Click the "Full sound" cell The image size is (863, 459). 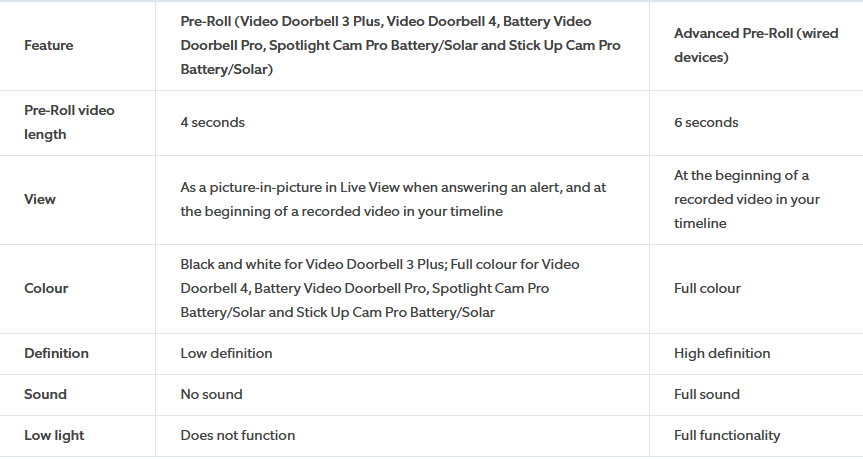[707, 394]
